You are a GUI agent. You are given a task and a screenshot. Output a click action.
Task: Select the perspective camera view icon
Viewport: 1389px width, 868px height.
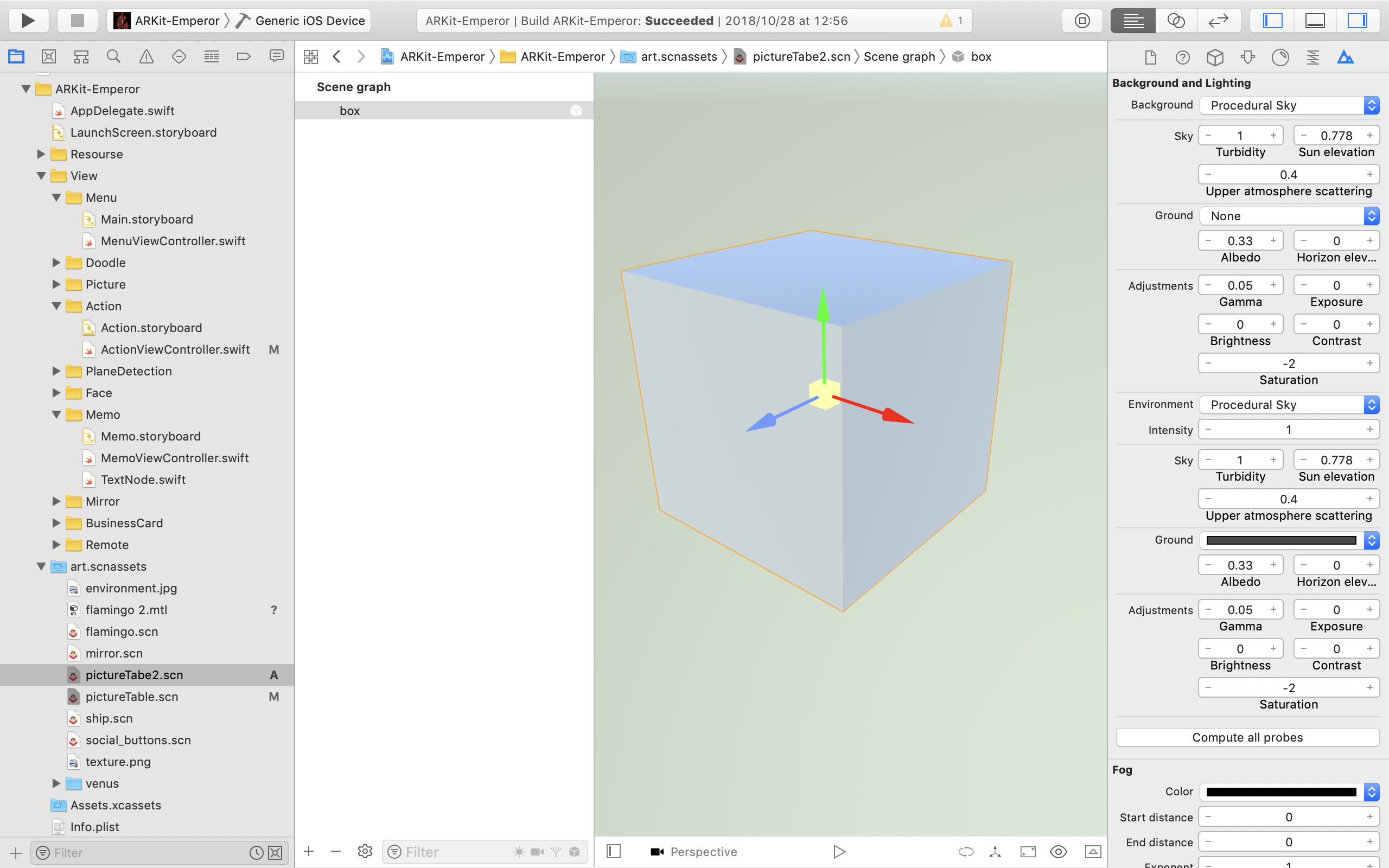pos(656,851)
